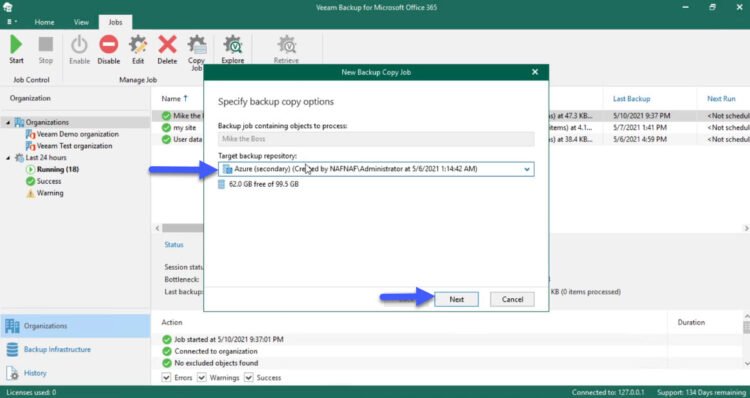Switch to the View tab
Viewport: 750px width, 398px height.
point(81,22)
